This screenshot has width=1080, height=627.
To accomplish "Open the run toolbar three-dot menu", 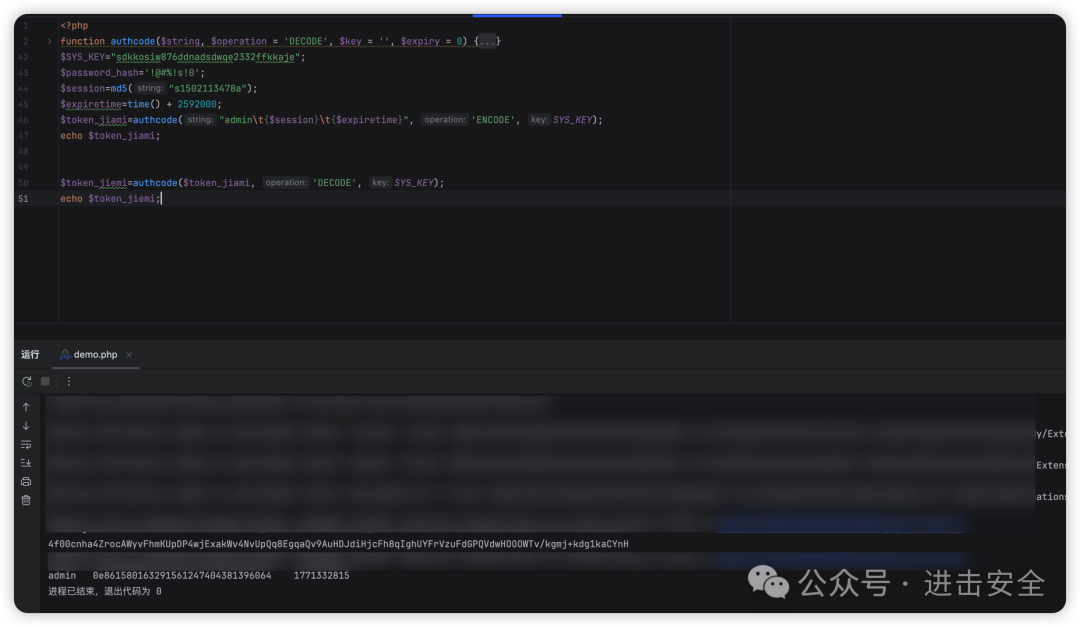I will click(x=69, y=381).
